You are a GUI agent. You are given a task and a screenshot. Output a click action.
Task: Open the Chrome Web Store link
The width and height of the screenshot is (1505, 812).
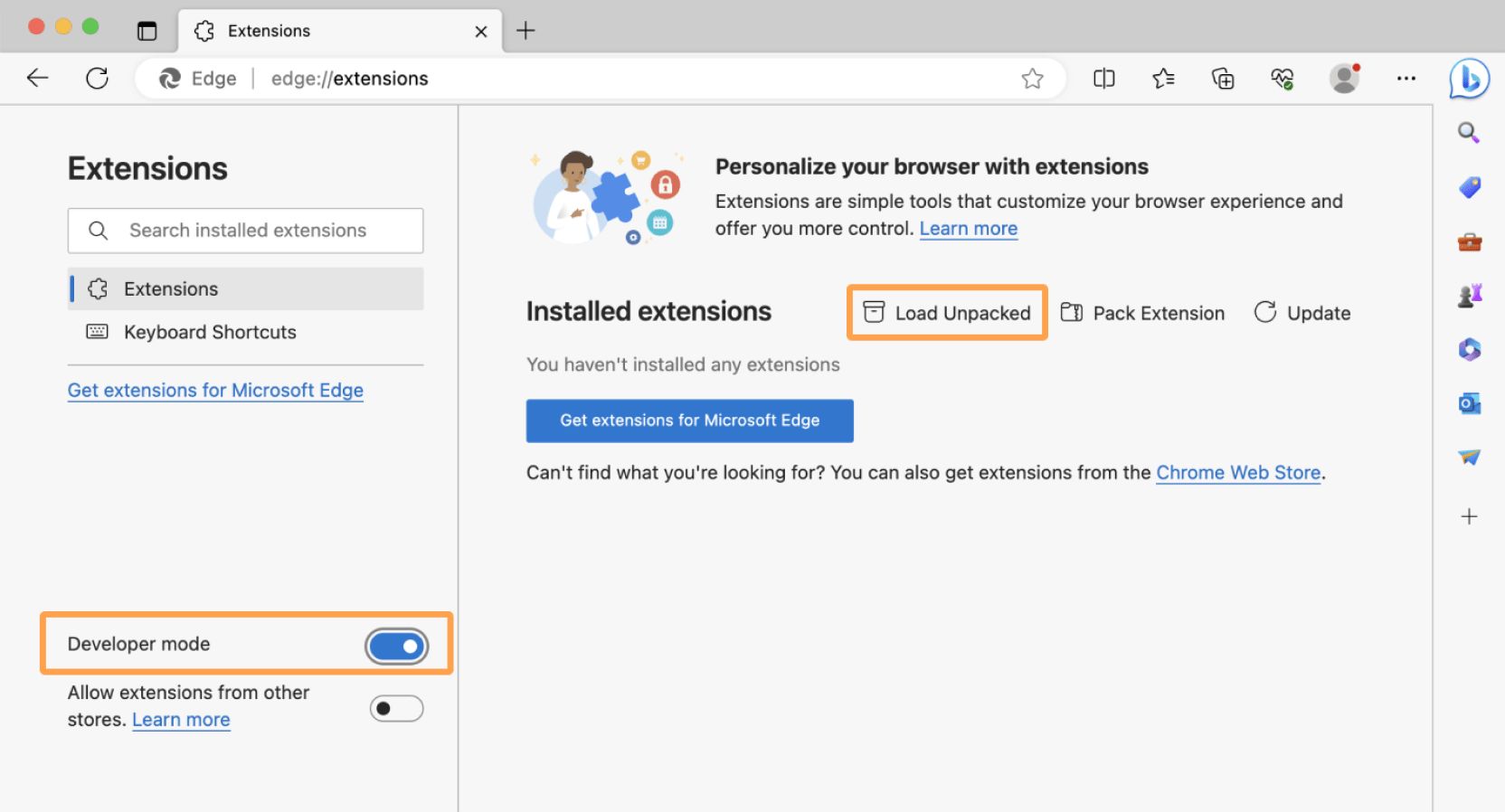click(x=1238, y=472)
